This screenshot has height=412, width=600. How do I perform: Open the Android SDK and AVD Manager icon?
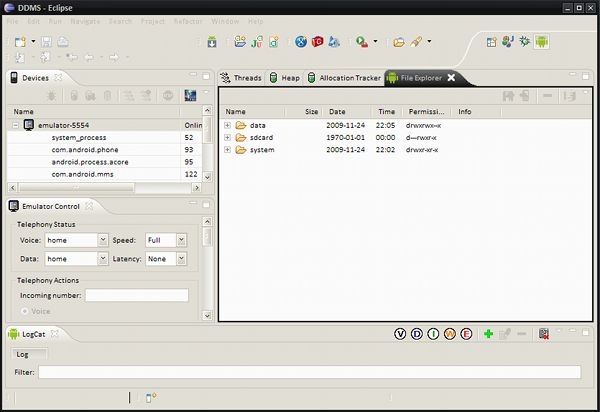click(x=212, y=42)
